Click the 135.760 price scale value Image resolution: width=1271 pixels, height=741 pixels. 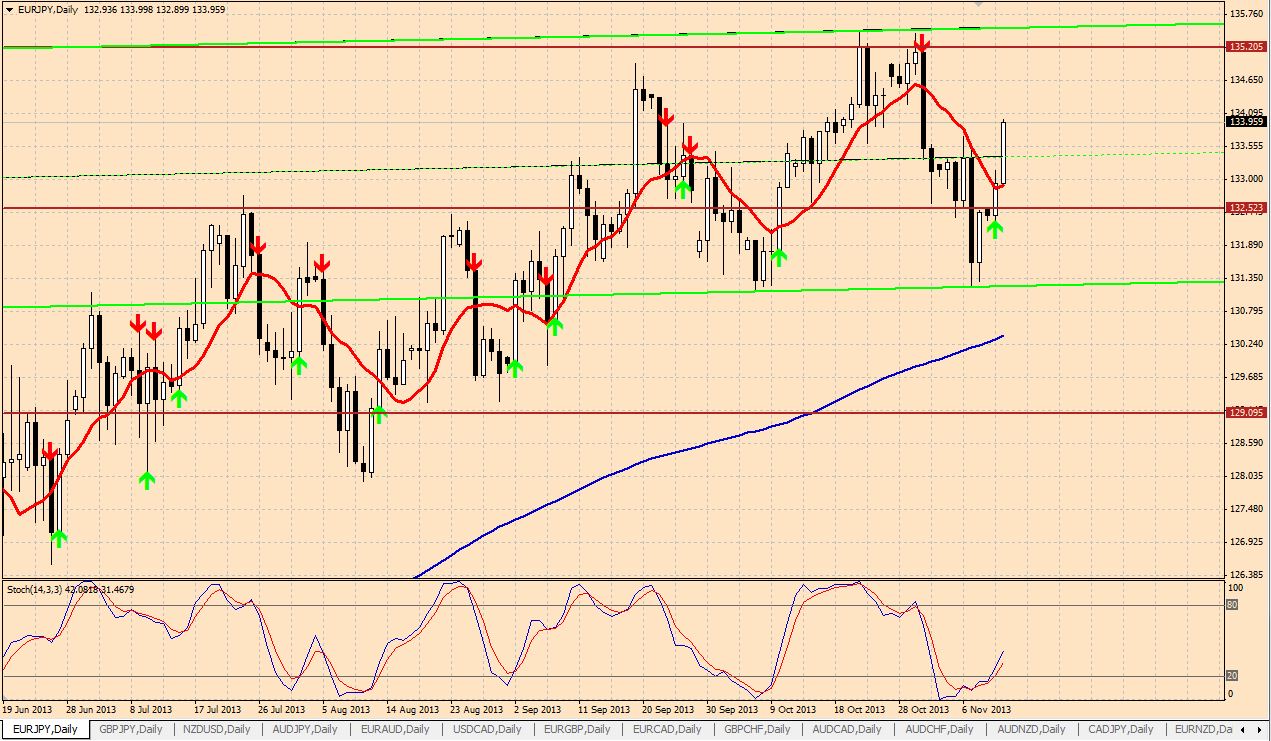[x=1245, y=14]
